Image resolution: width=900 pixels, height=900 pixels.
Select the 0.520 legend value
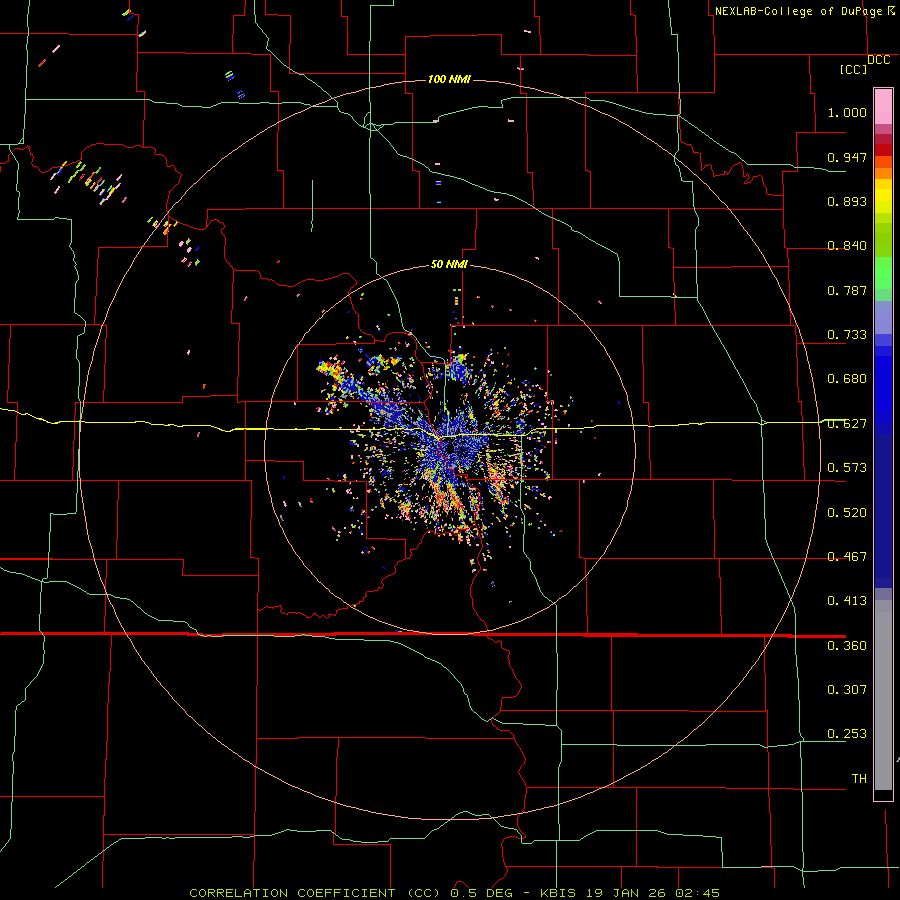tap(847, 512)
